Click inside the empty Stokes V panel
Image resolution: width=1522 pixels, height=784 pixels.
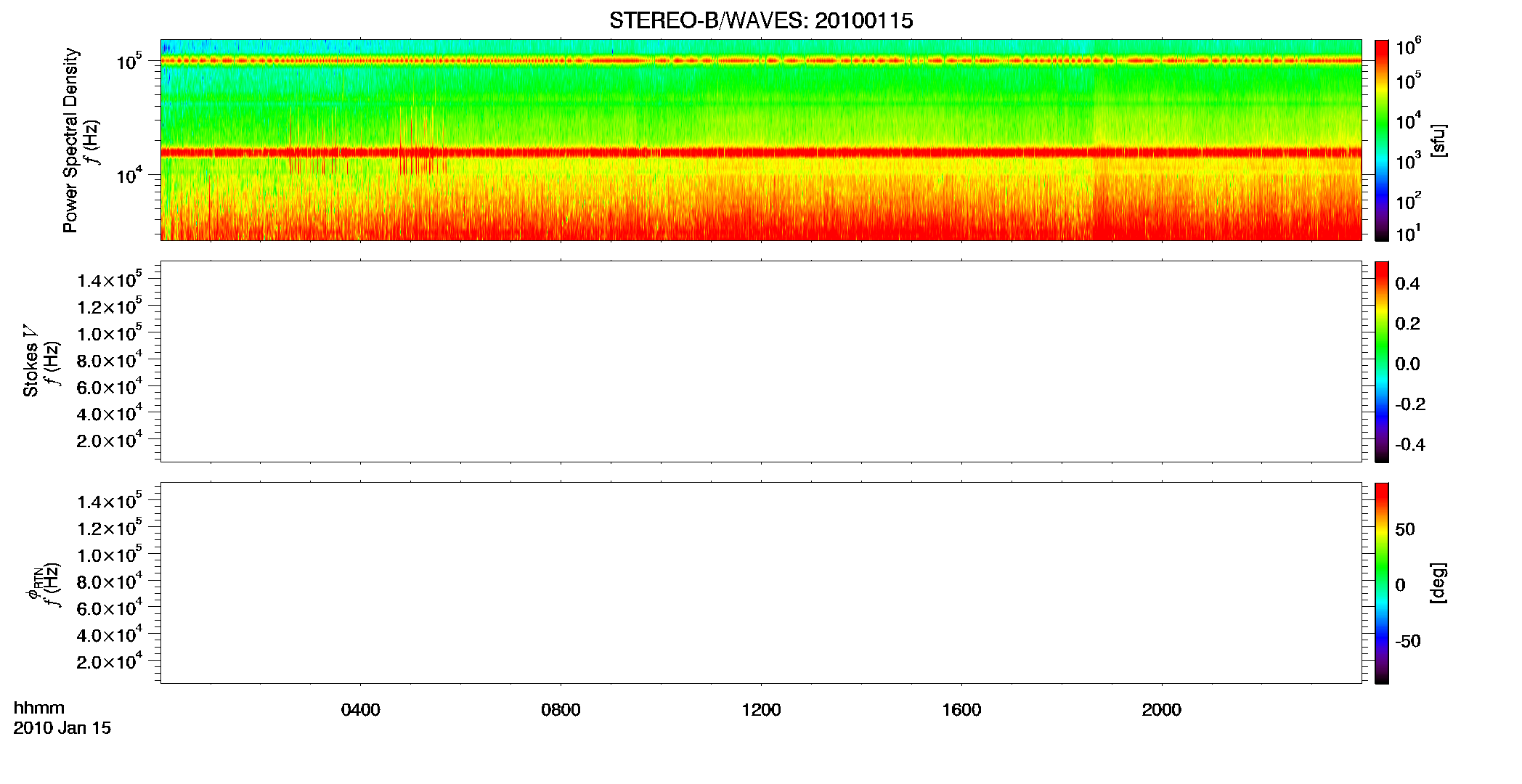click(x=761, y=362)
